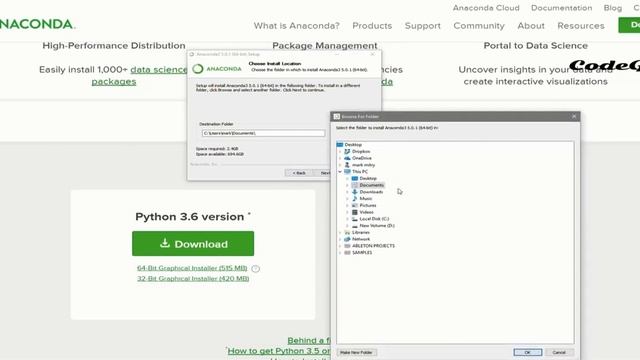This screenshot has width=640, height=360.
Task: Click the green Download button
Action: point(193,244)
